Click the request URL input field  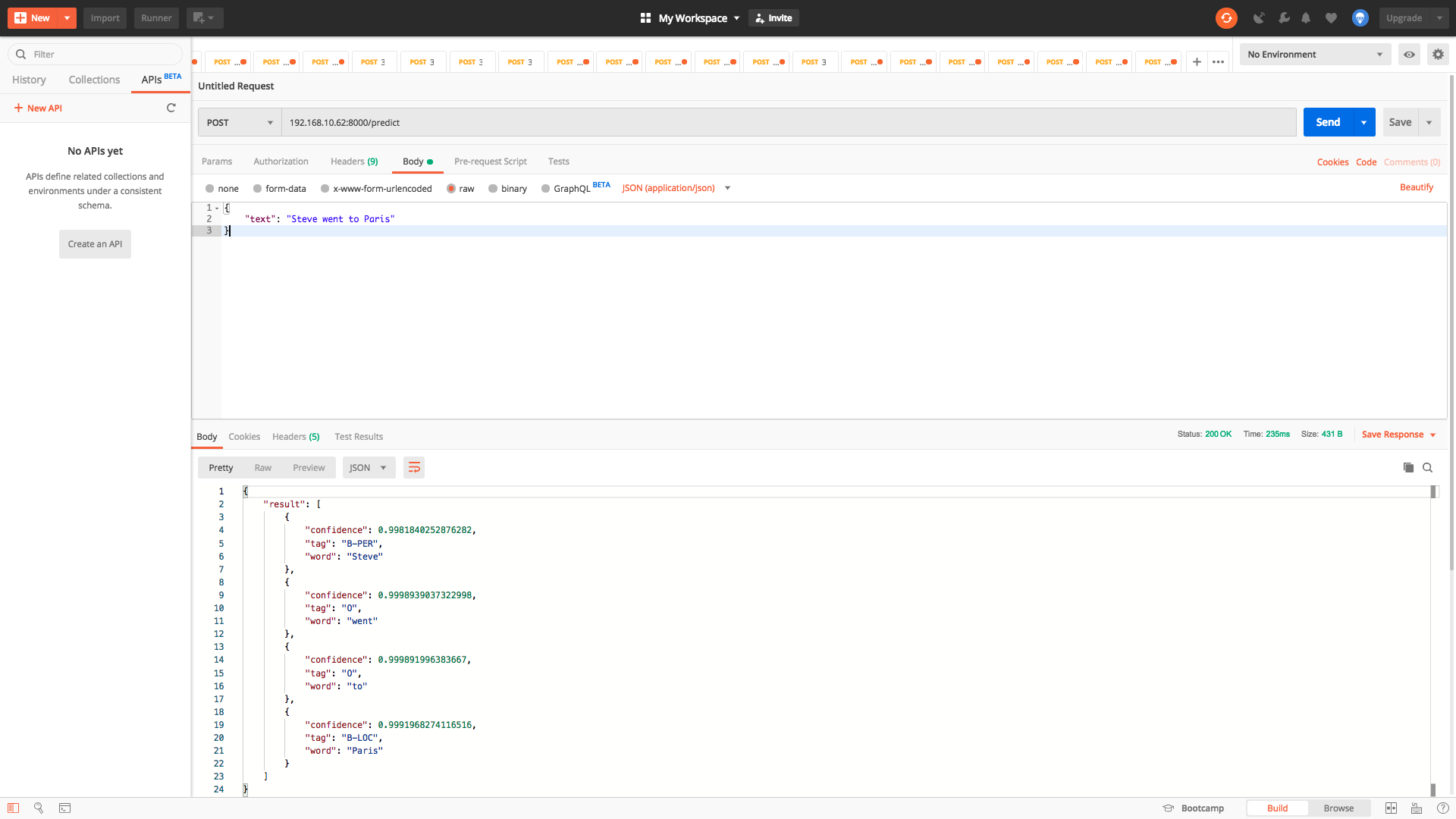tap(789, 123)
